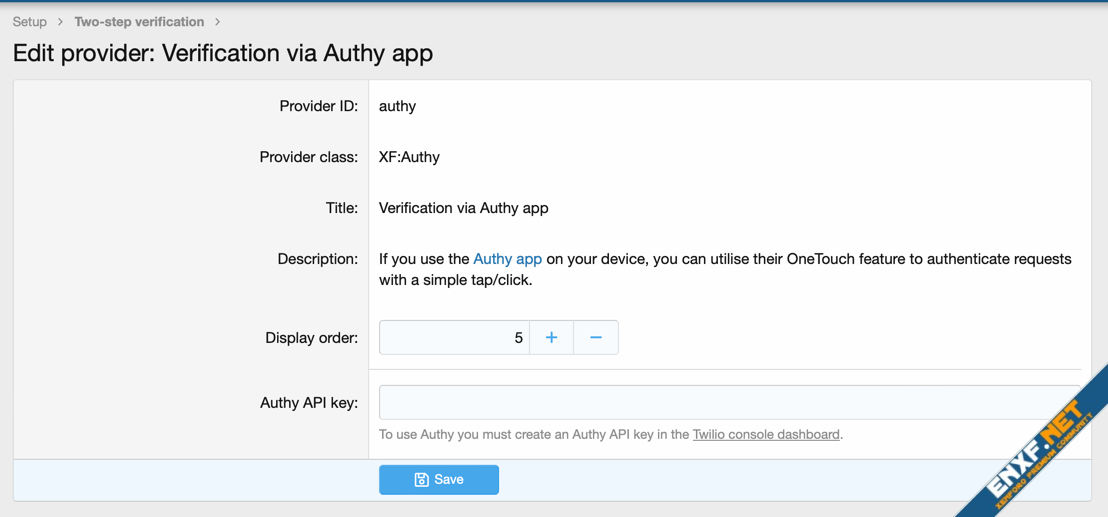The width and height of the screenshot is (1108, 517).
Task: Click the page heading Edit provider
Action: [x=223, y=53]
